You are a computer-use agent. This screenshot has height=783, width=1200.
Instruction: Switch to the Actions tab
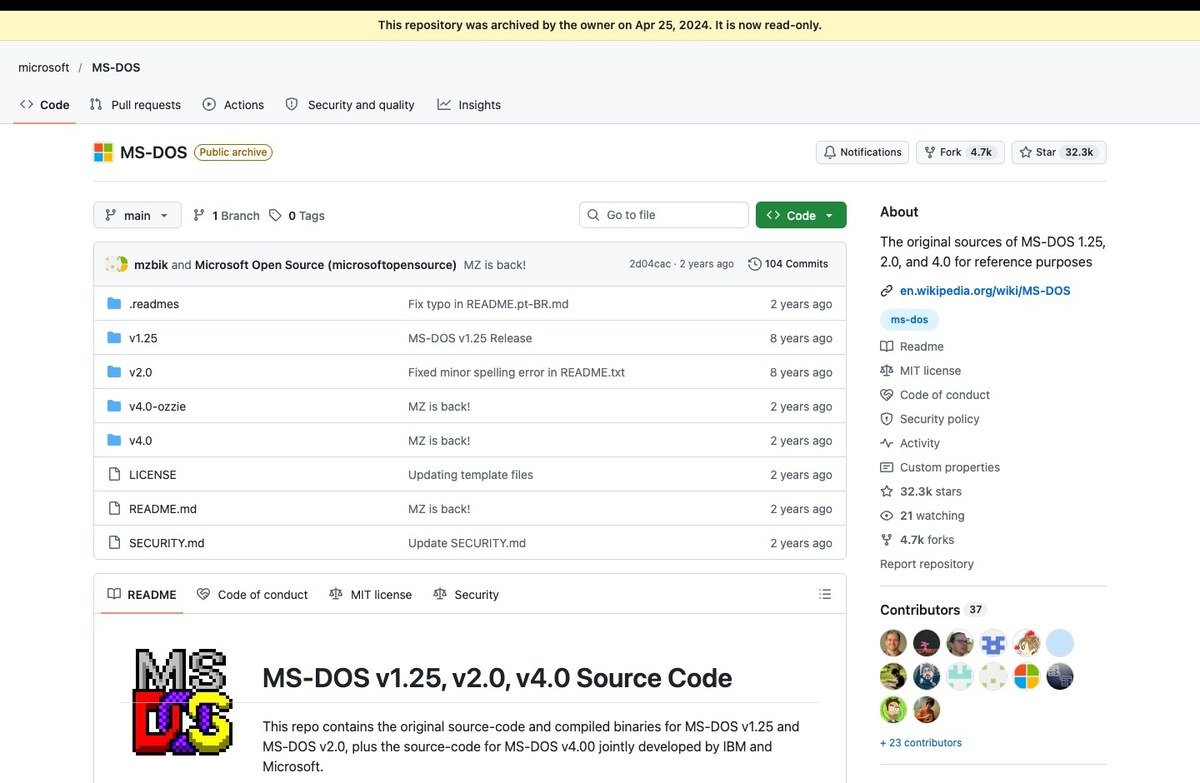(233, 105)
